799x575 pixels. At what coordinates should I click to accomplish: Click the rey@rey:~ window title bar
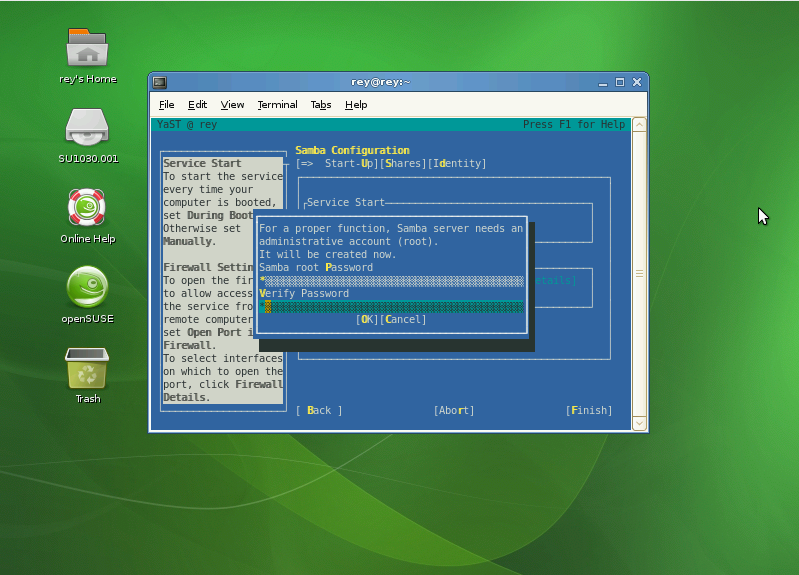pyautogui.click(x=381, y=82)
